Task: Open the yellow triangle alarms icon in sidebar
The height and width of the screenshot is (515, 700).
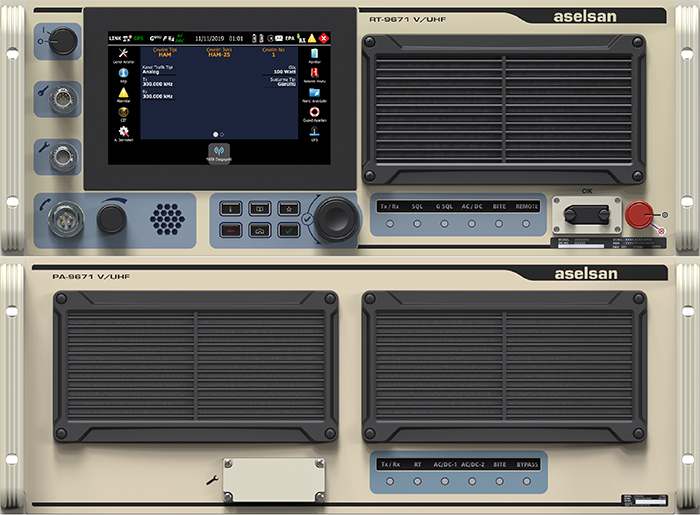Action: click(x=123, y=93)
